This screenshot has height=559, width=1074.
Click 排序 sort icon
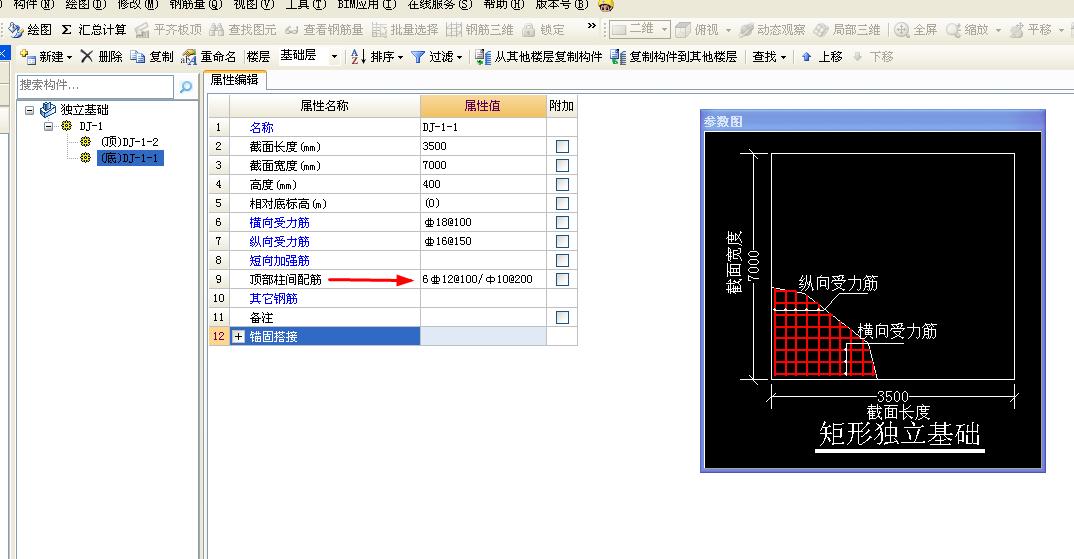tap(358, 56)
